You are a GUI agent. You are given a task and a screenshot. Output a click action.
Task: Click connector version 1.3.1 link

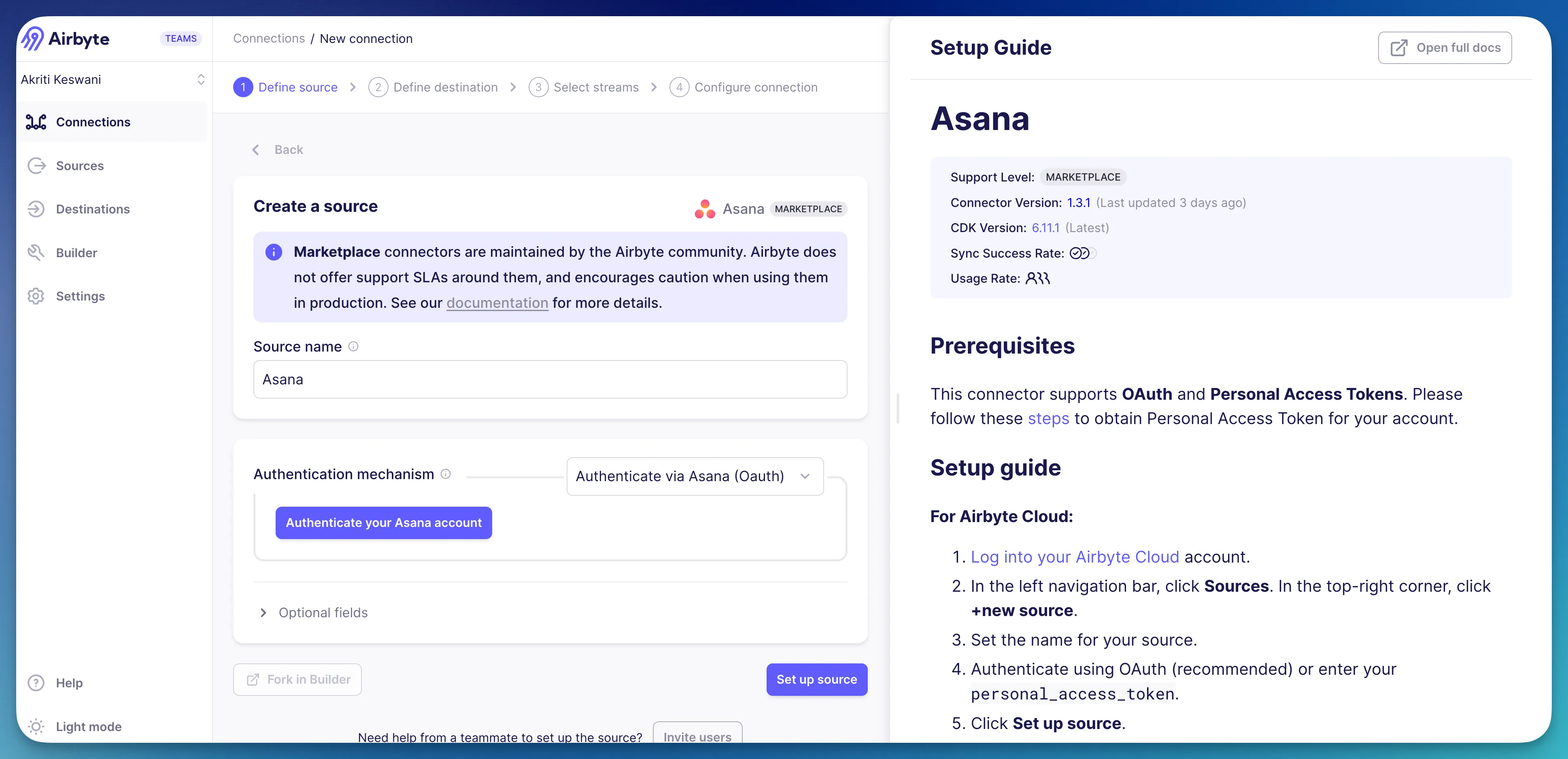pyautogui.click(x=1078, y=203)
